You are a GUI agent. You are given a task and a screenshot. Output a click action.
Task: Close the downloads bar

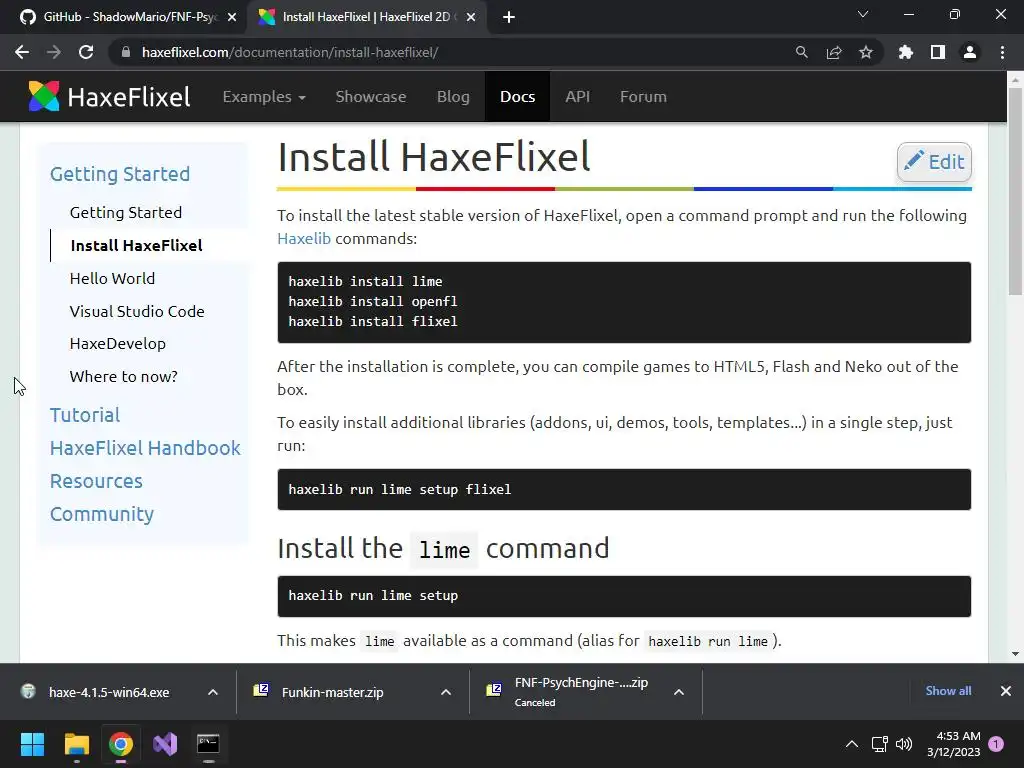point(1006,691)
